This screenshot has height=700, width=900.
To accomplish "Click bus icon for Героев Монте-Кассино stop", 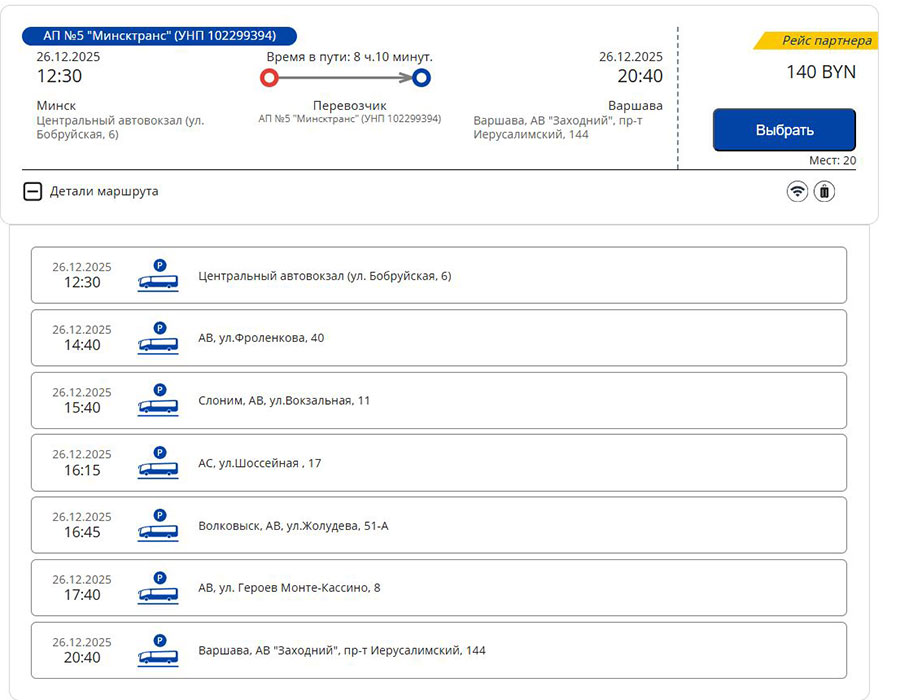I will pos(158,588).
